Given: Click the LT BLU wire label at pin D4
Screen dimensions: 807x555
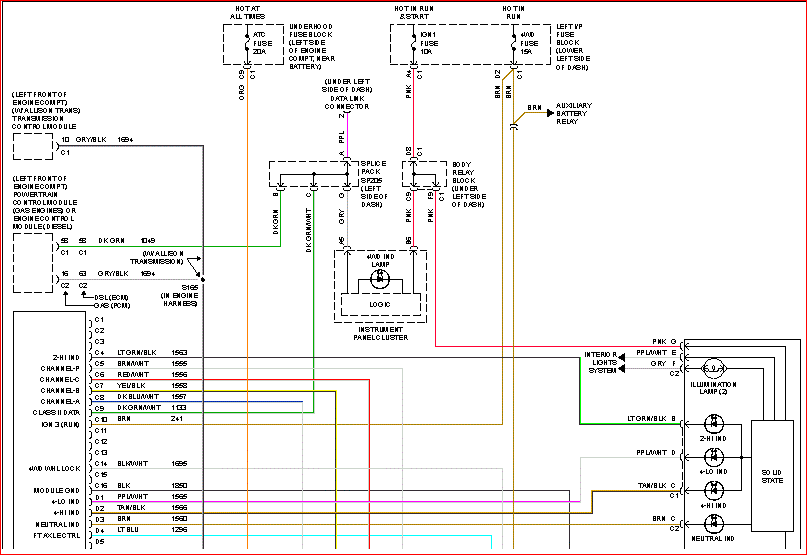Looking at the screenshot, I should click(x=128, y=530).
